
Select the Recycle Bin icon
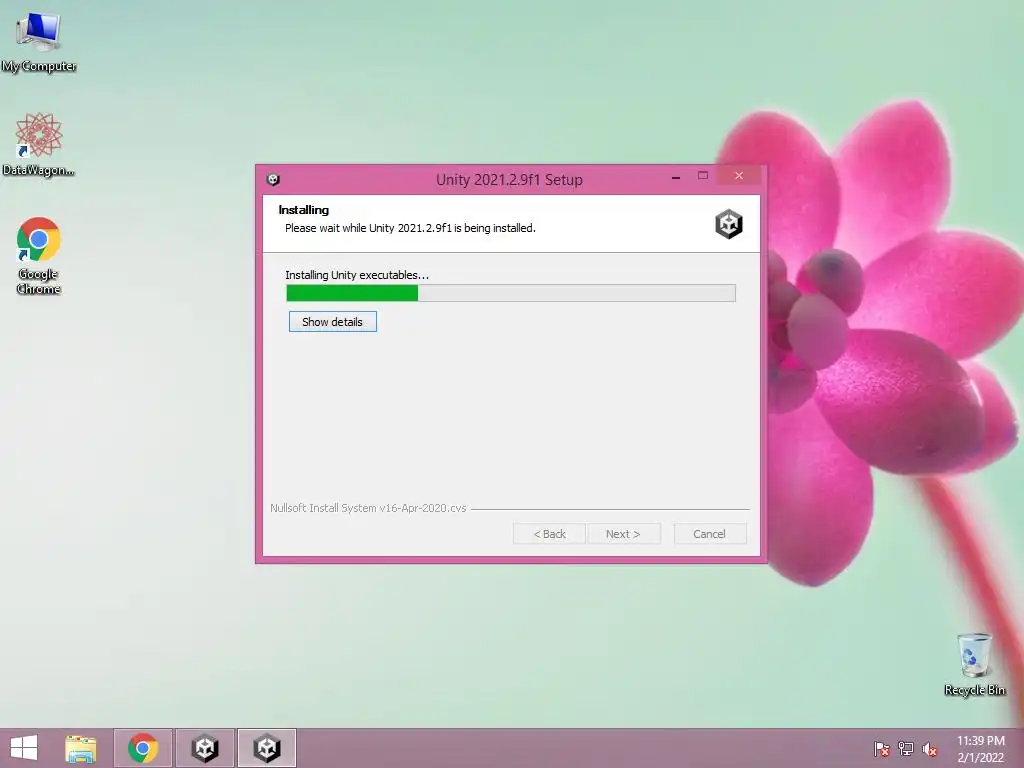pos(974,664)
